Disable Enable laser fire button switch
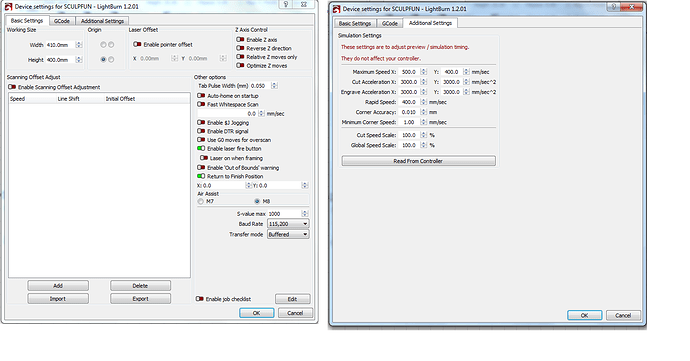The height and width of the screenshot is (361, 690). coord(201,148)
